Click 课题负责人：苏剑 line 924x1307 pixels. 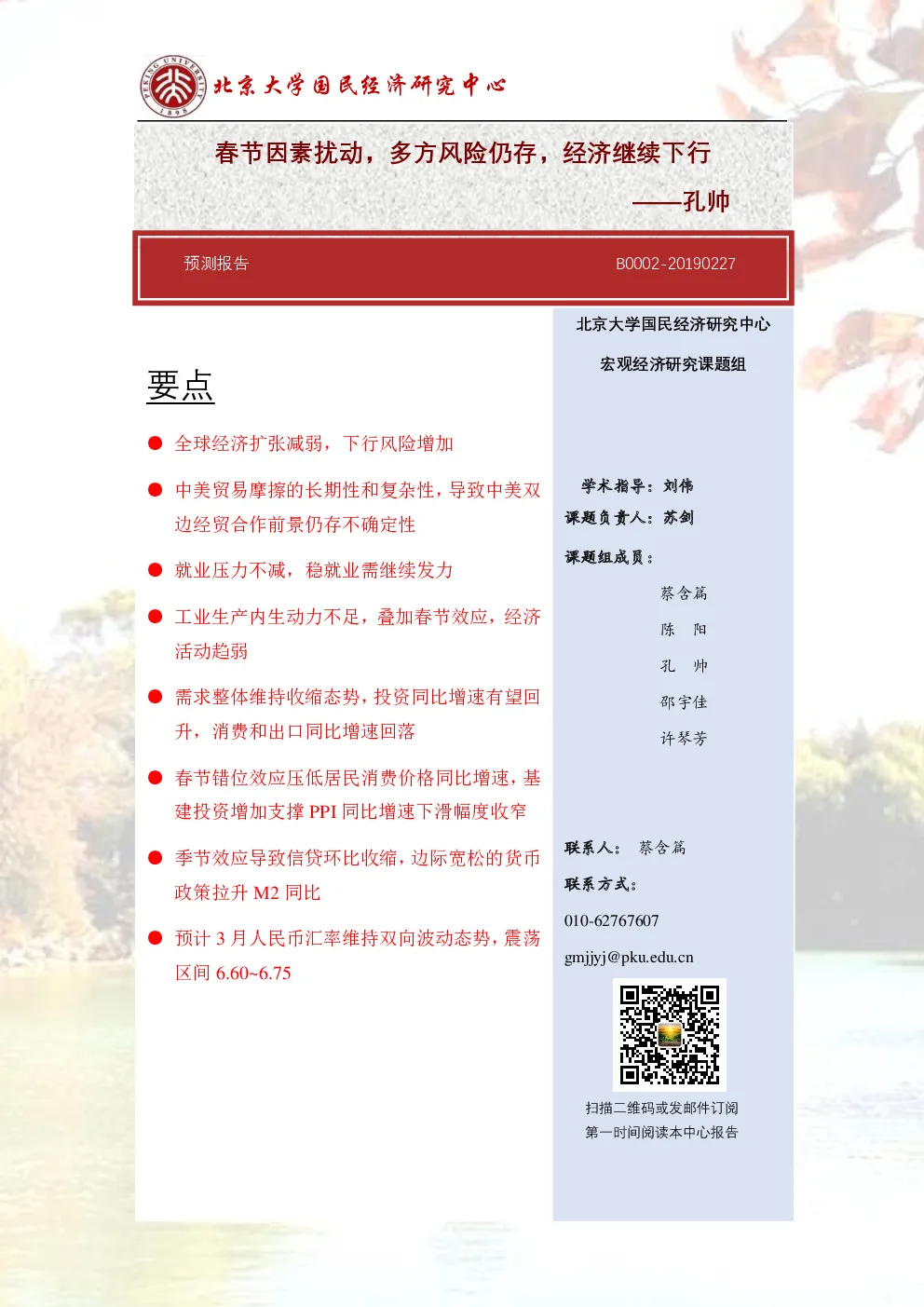click(x=630, y=518)
